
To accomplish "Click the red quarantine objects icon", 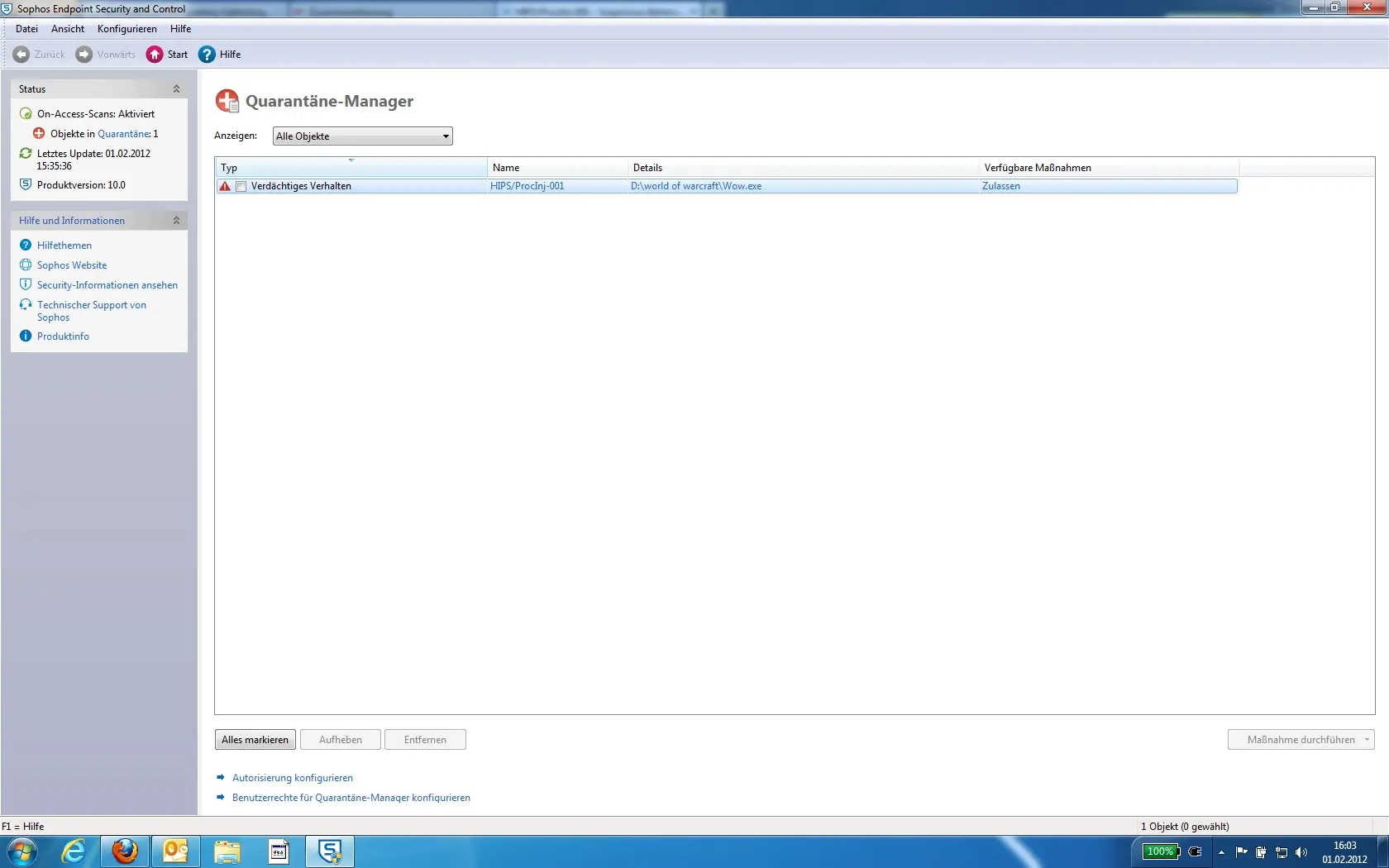I will [39, 133].
